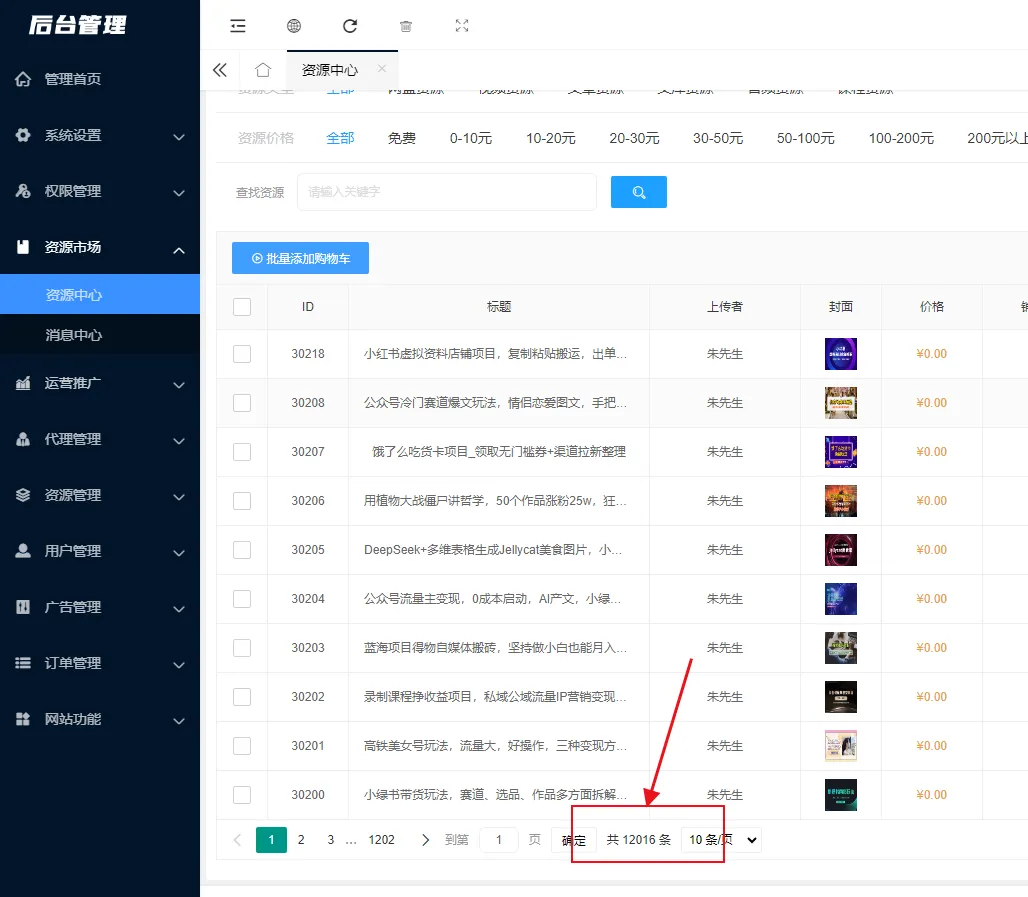
Task: Filter price by 100-200元
Action: (x=901, y=138)
